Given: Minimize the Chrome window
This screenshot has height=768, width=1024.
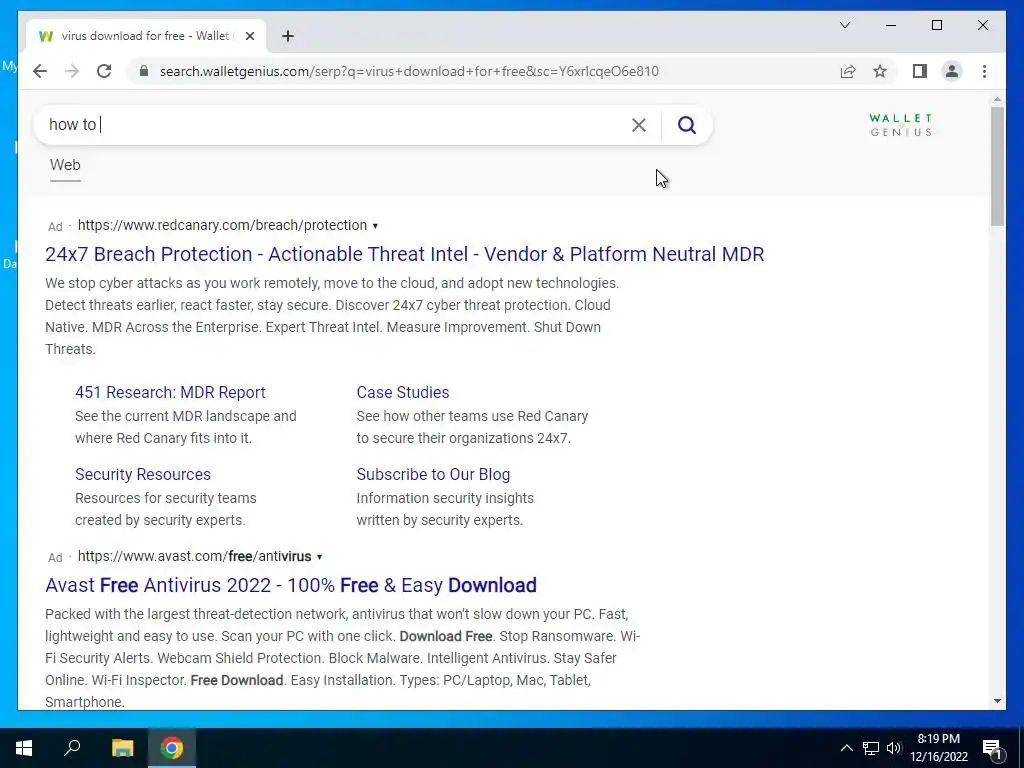Looking at the screenshot, I should click(x=891, y=25).
